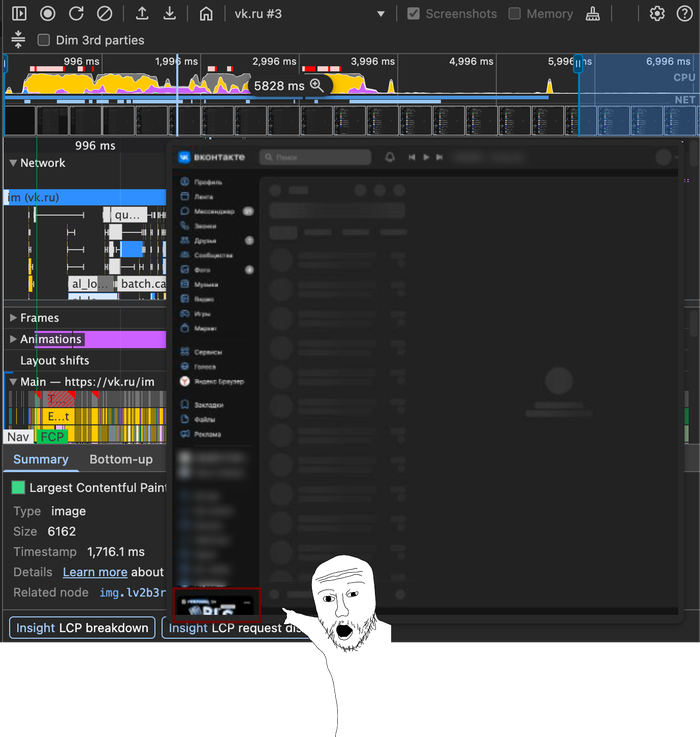The width and height of the screenshot is (700, 737).
Task: Toggle the DevTools sidebar panel icon
Action: tap(19, 14)
